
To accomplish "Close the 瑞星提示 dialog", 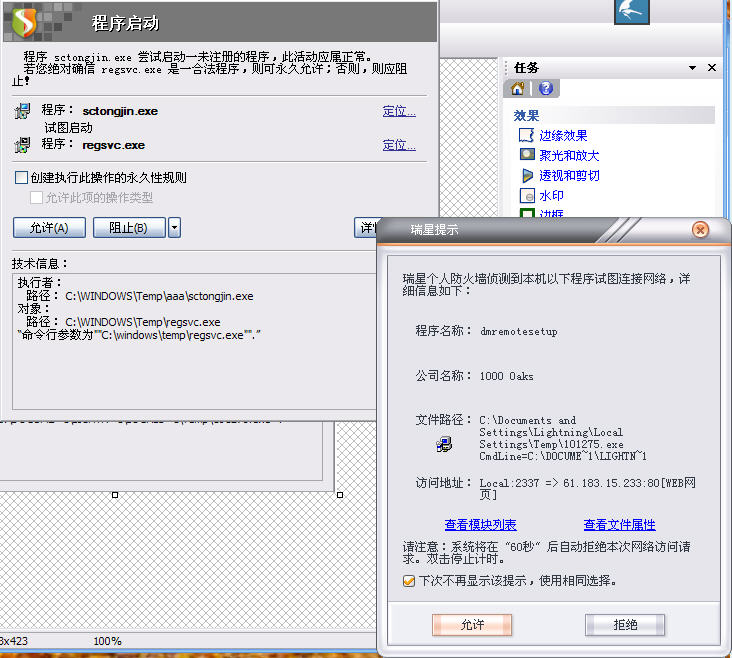I will pyautogui.click(x=700, y=229).
